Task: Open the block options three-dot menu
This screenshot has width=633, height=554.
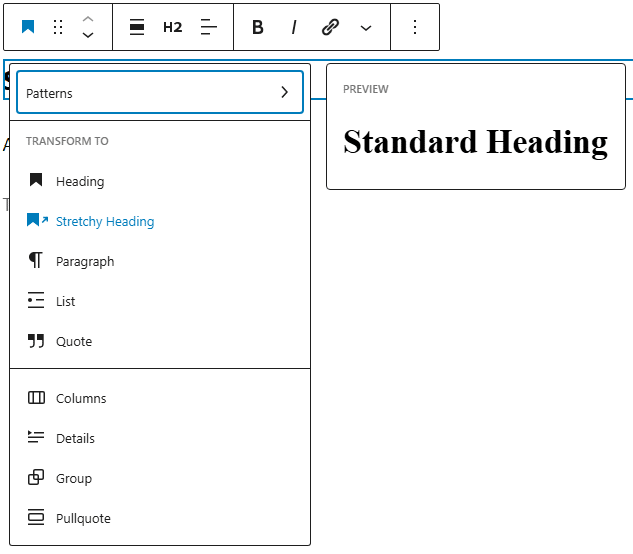Action: (x=415, y=27)
